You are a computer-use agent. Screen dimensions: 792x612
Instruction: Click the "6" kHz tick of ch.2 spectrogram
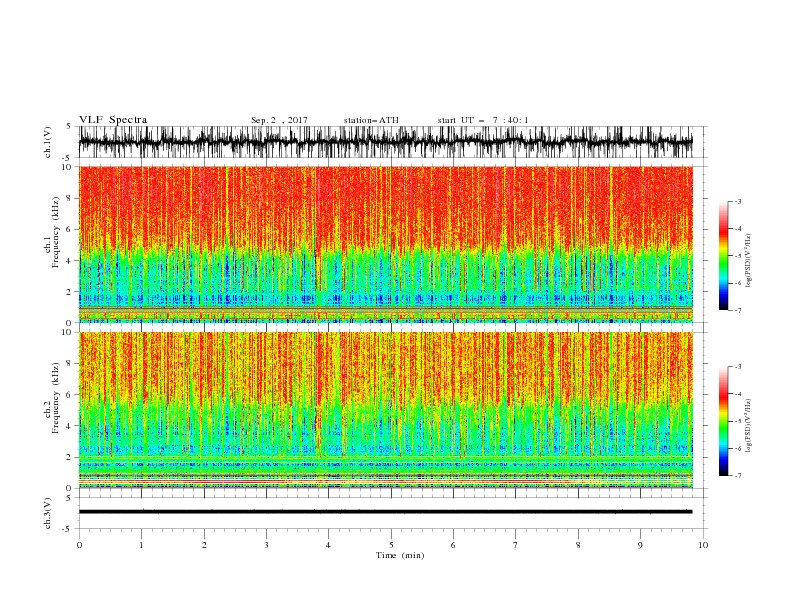coord(70,395)
